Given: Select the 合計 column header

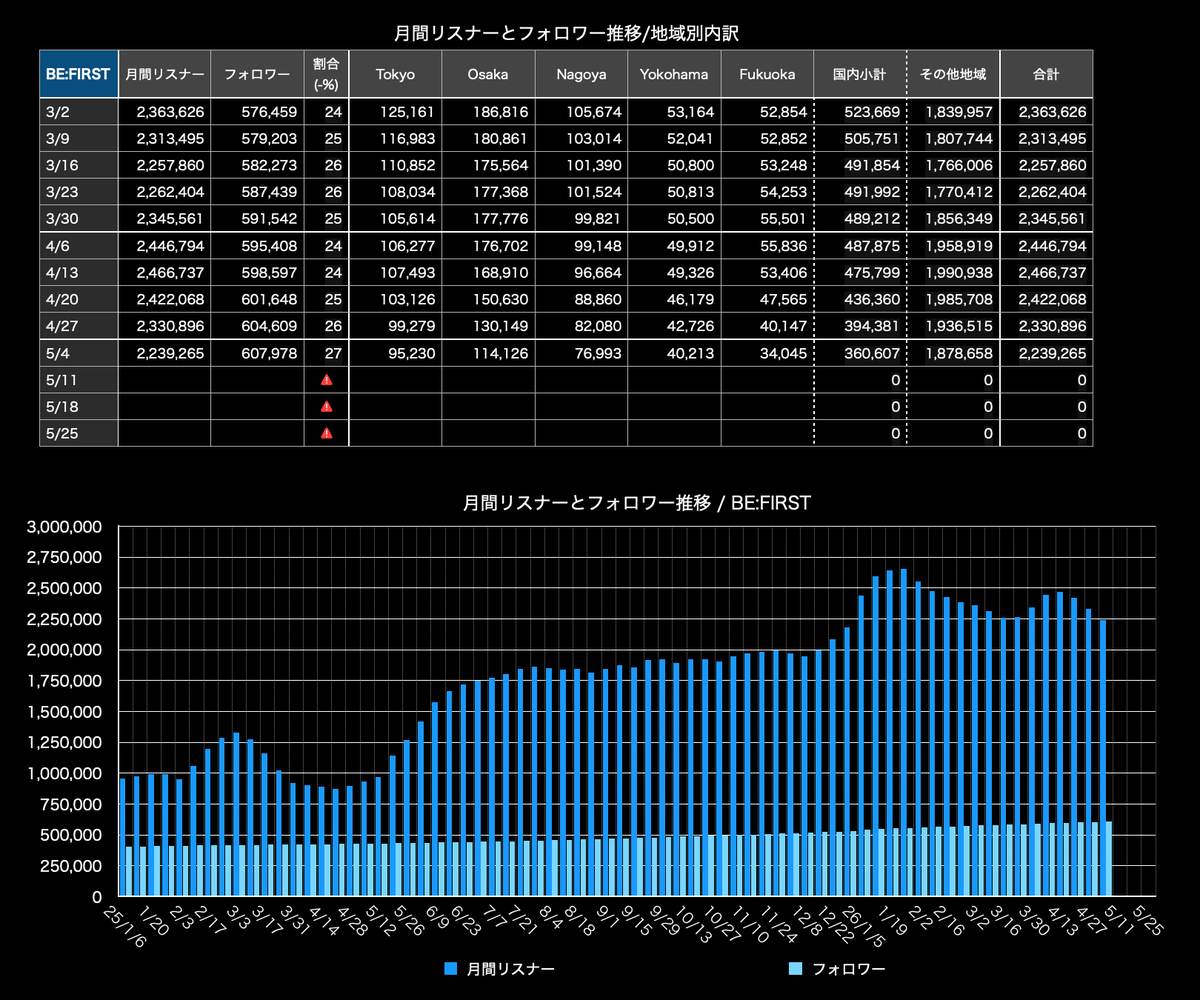Looking at the screenshot, I should pos(1046,74).
